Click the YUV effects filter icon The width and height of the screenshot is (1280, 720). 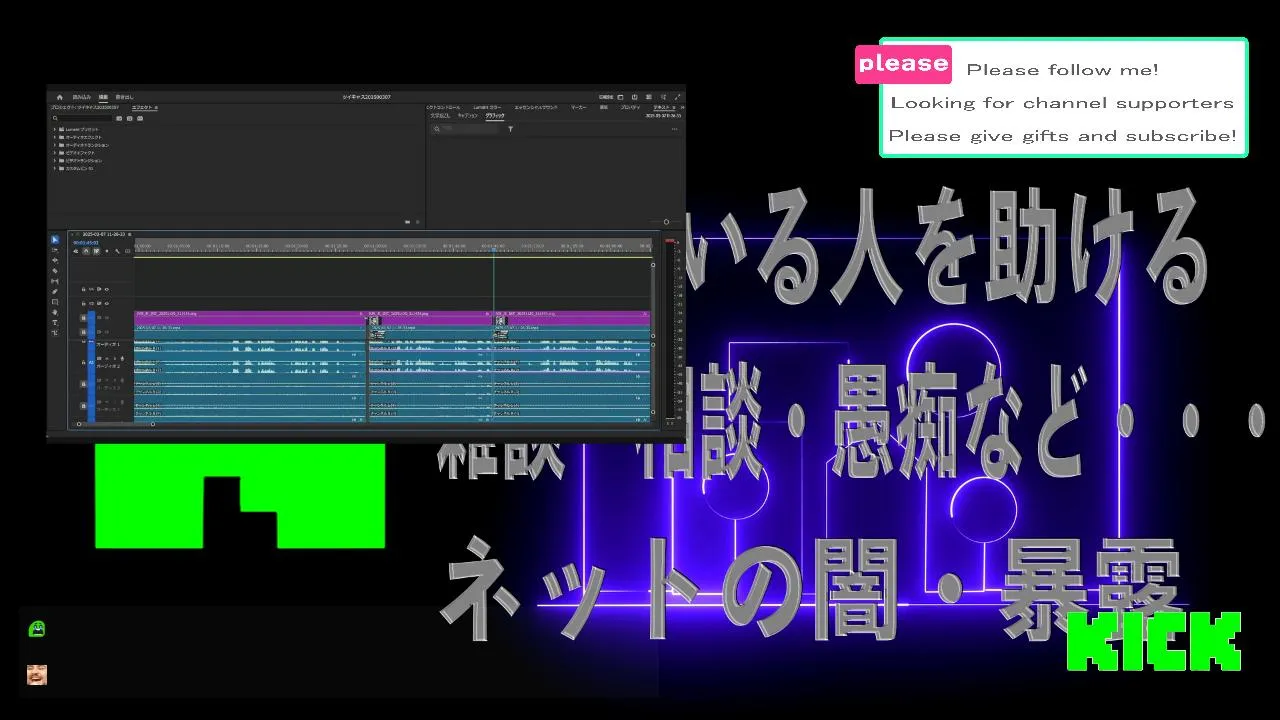(140, 118)
